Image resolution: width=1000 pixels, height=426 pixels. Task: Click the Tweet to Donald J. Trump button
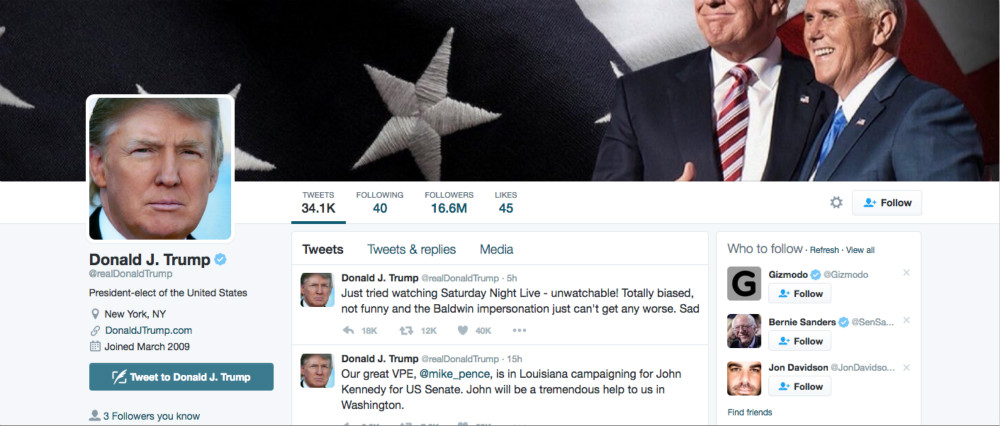[181, 377]
